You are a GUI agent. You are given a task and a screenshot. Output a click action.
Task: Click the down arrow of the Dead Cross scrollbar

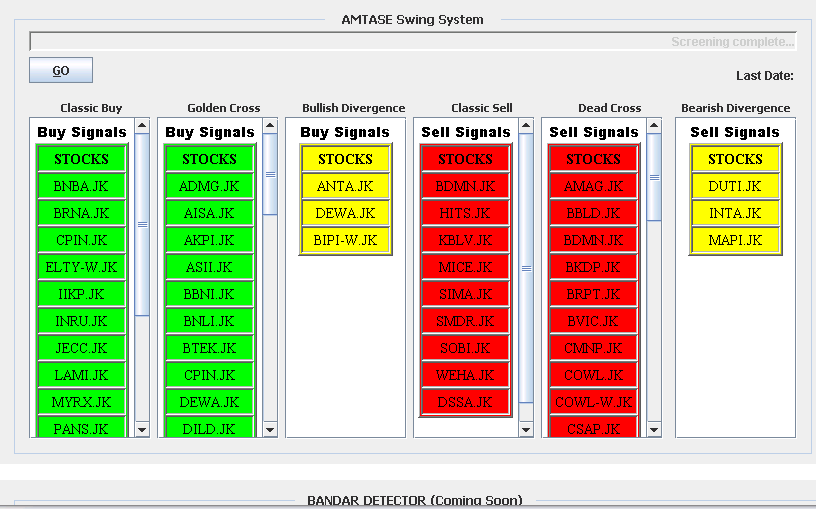pyautogui.click(x=654, y=429)
